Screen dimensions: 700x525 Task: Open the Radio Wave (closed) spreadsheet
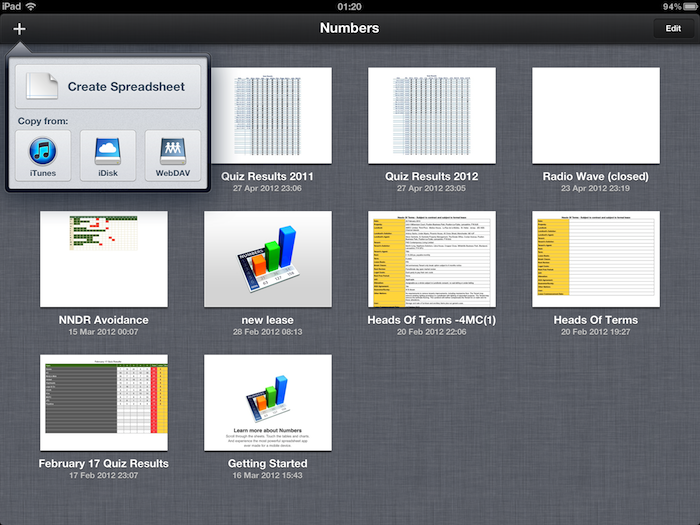pos(596,116)
